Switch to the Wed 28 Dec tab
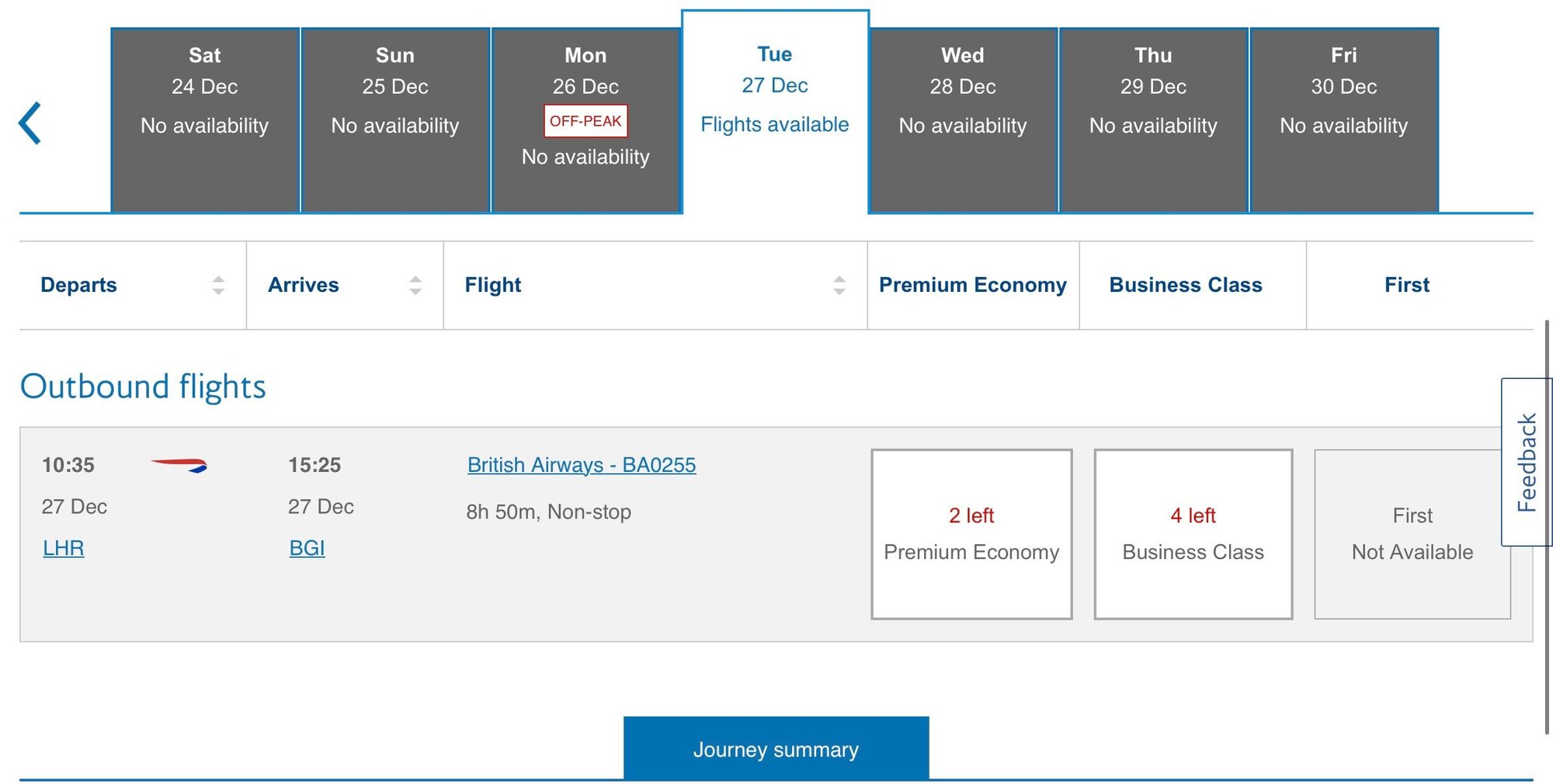This screenshot has height=784, width=1553. coord(963,120)
